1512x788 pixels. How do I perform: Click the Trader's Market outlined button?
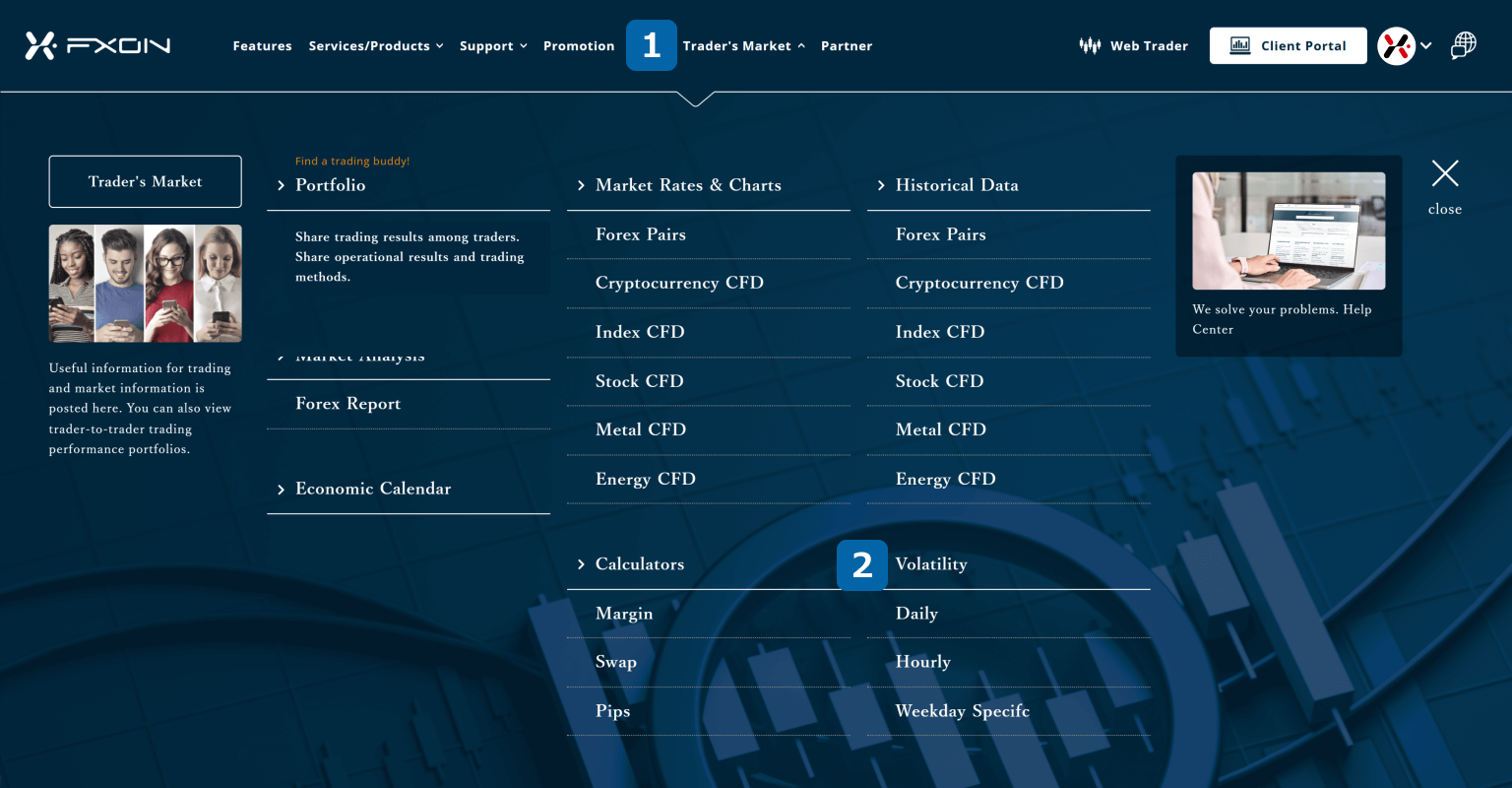tap(145, 181)
